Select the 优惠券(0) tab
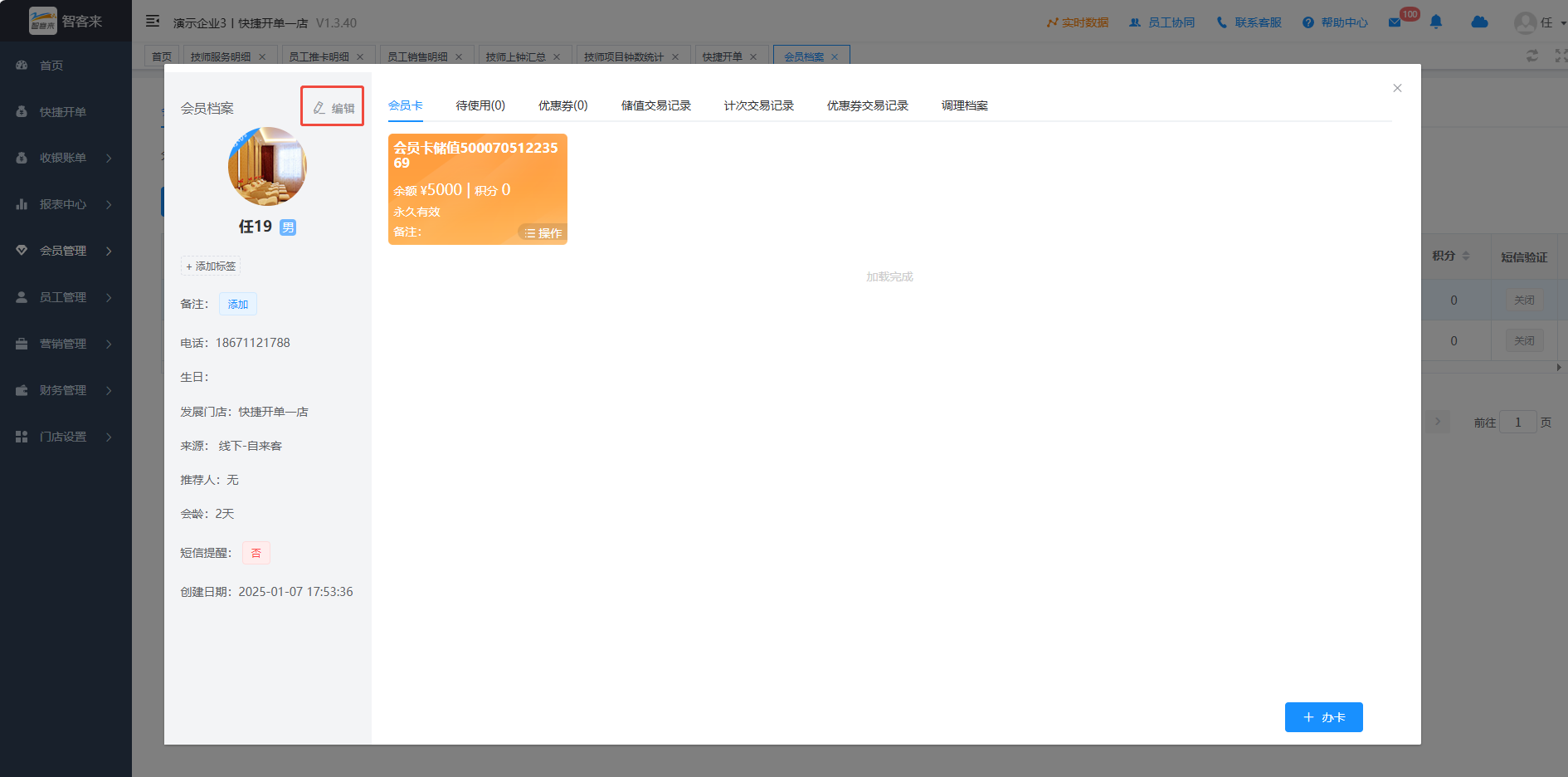Screen dimensions: 1568x777 pos(563,105)
